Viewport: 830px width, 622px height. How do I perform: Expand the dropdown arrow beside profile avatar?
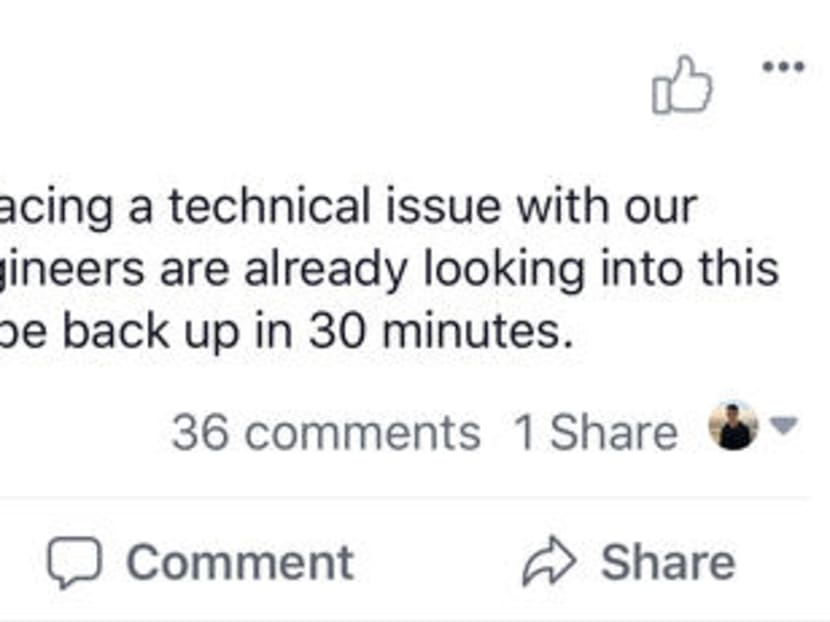pos(785,427)
